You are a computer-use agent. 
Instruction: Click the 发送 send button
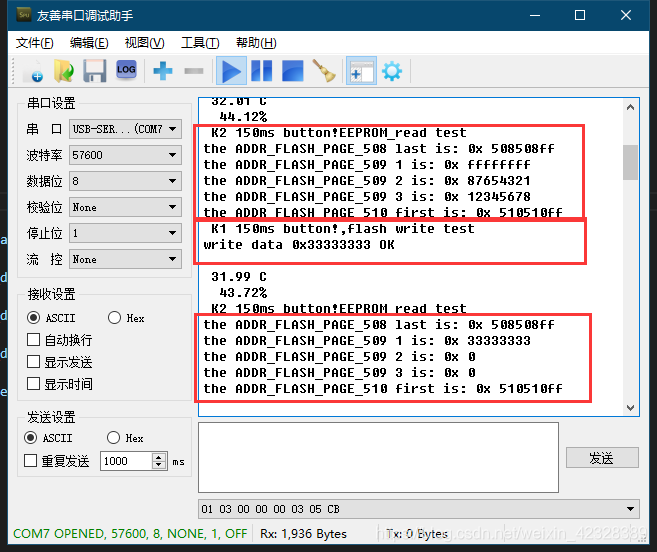point(602,458)
